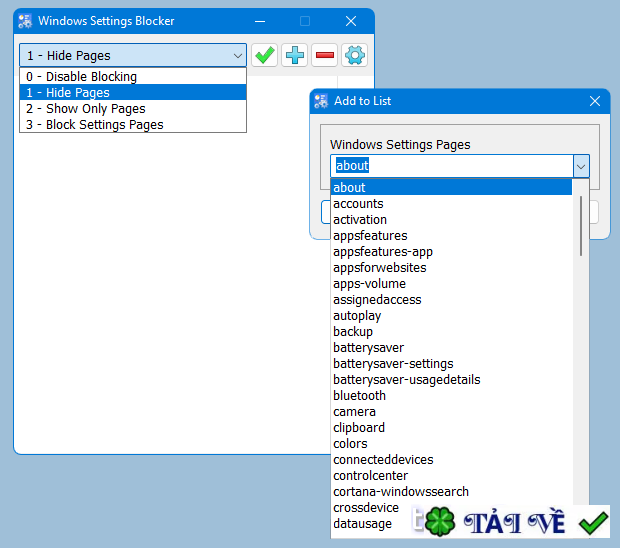Select 'apps-volume' page
The height and width of the screenshot is (548, 620).
[451, 283]
